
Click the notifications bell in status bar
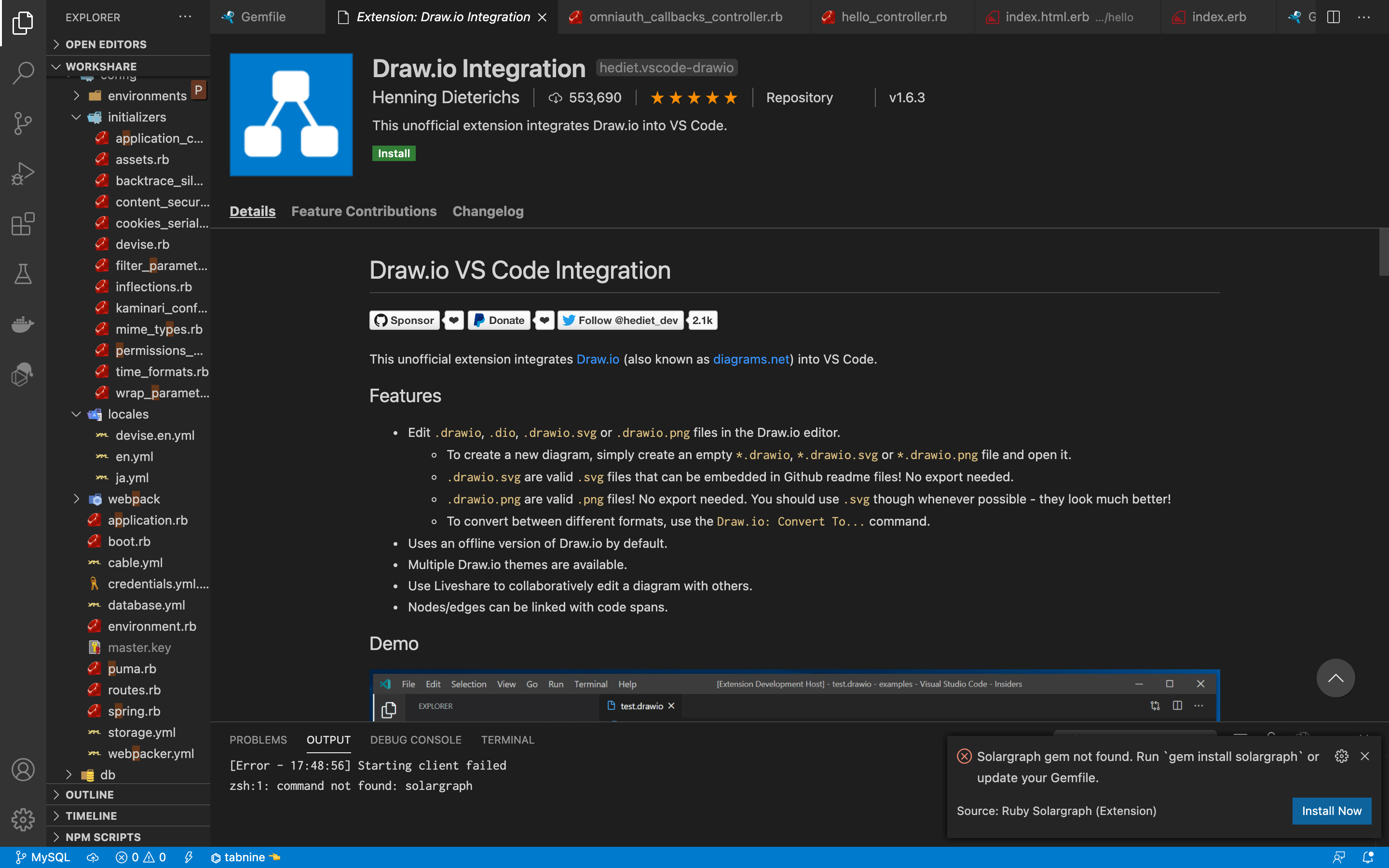click(1368, 857)
